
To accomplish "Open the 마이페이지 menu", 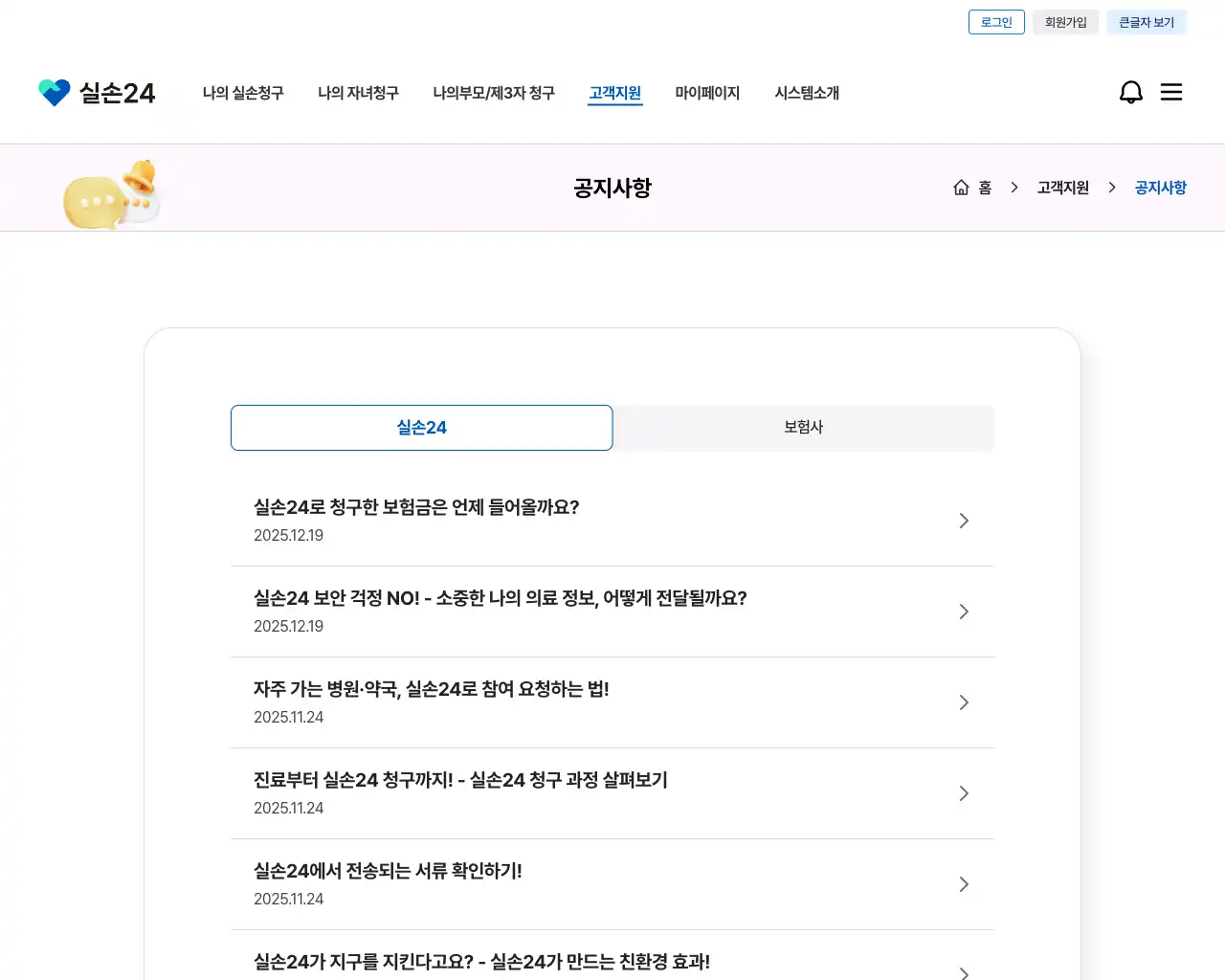I will point(707,93).
